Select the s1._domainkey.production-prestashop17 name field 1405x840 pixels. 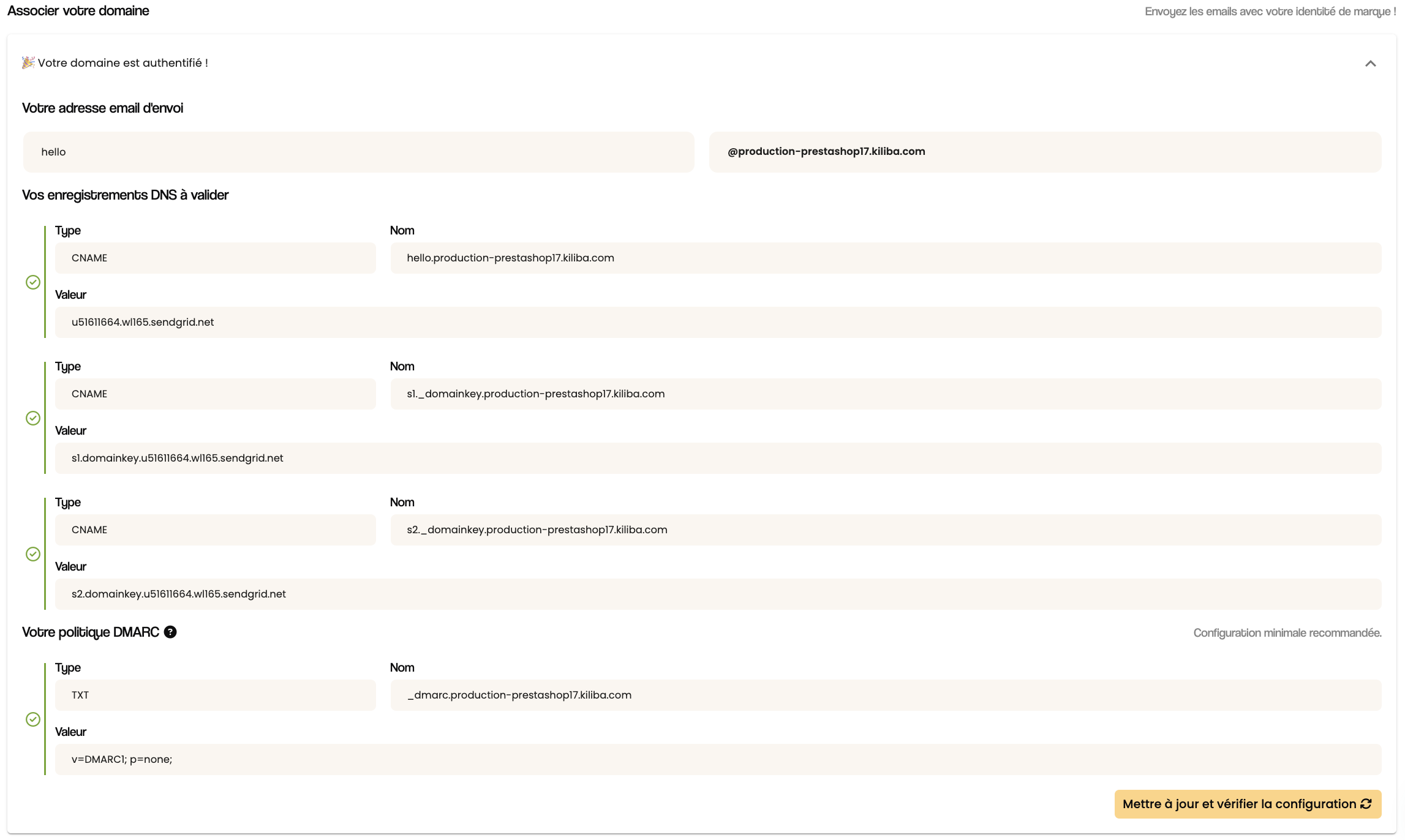click(886, 394)
